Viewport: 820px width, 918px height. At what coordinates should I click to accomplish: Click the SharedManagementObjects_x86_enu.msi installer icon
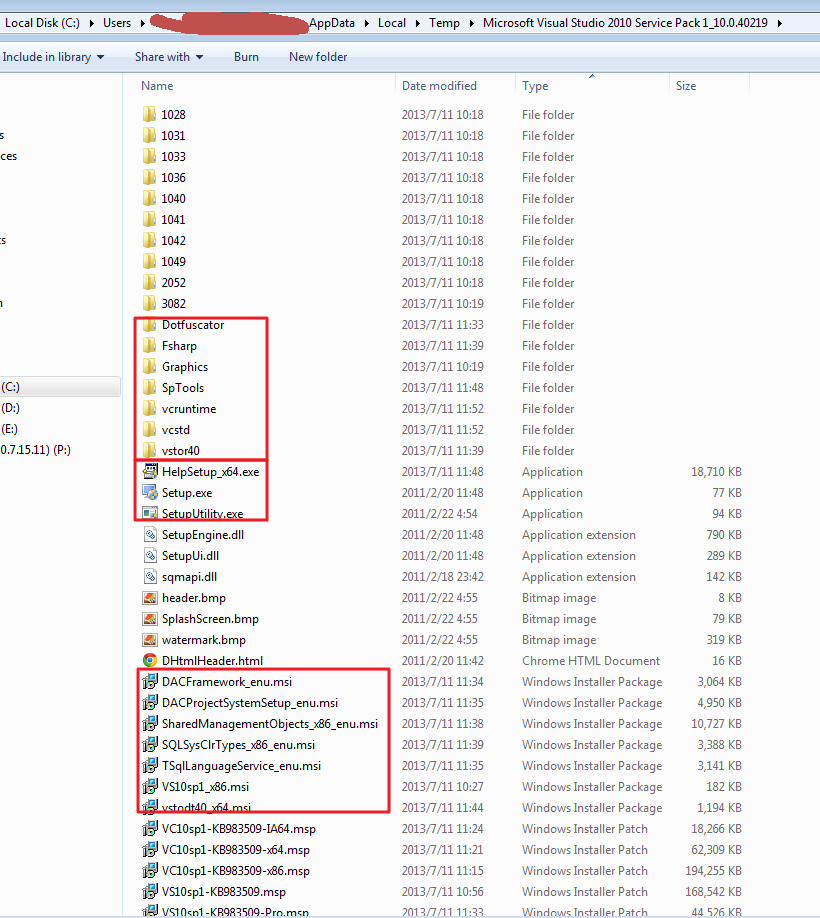pyautogui.click(x=150, y=724)
